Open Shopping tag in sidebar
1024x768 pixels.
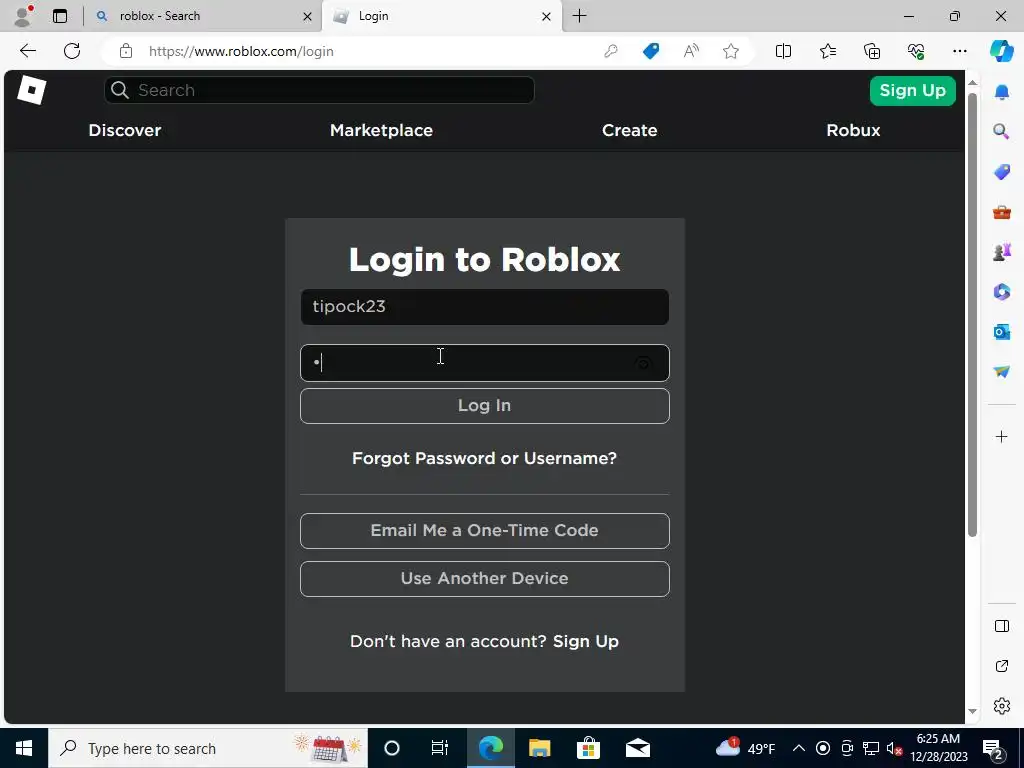coord(1001,172)
